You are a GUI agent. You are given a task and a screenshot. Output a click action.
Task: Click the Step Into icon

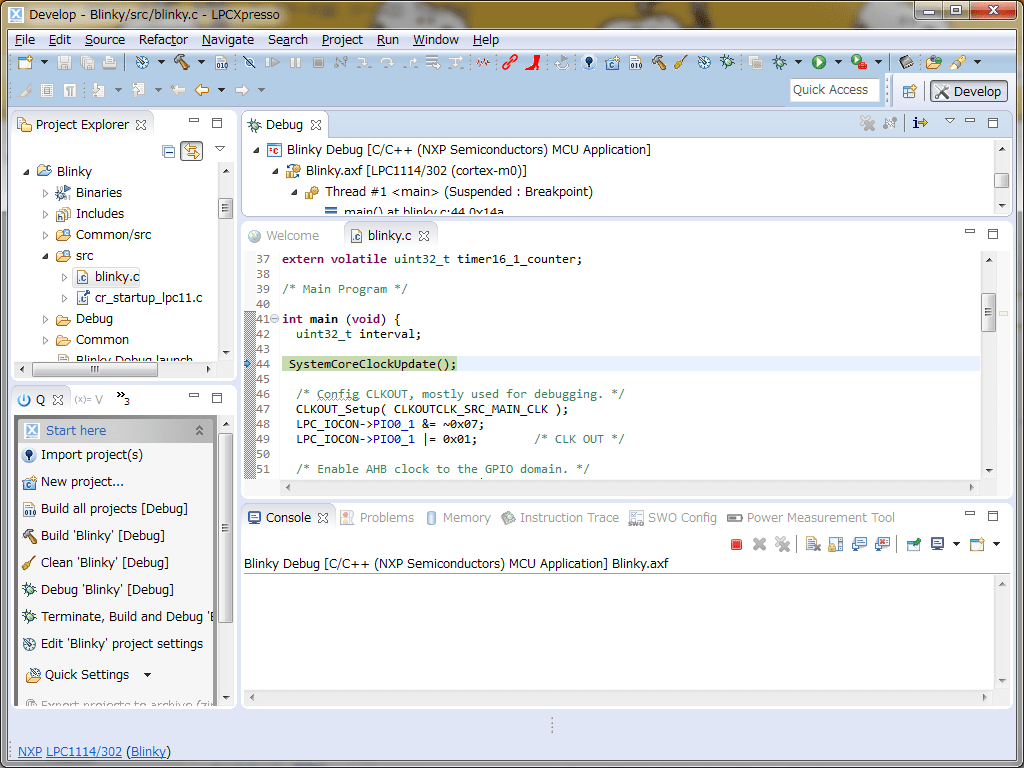(364, 62)
